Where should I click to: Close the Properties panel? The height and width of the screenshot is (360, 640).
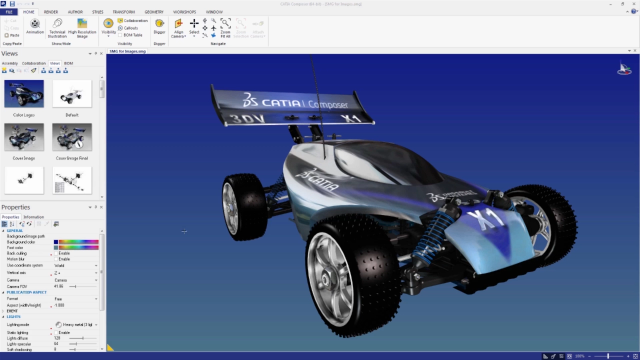click(x=101, y=207)
